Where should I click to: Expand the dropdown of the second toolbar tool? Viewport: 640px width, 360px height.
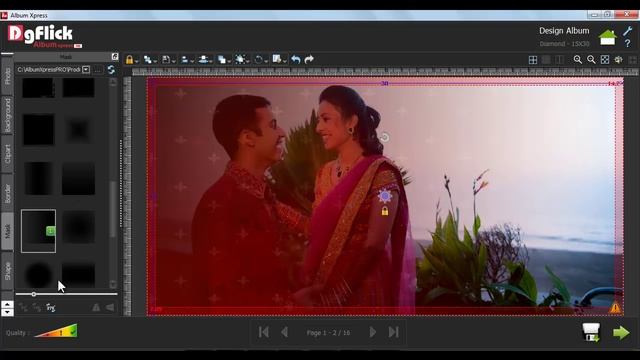pos(155,61)
